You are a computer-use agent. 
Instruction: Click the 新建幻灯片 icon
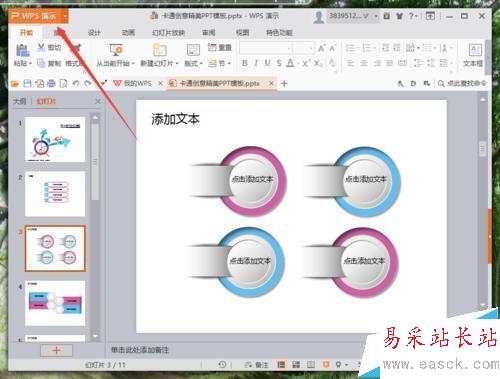(159, 50)
